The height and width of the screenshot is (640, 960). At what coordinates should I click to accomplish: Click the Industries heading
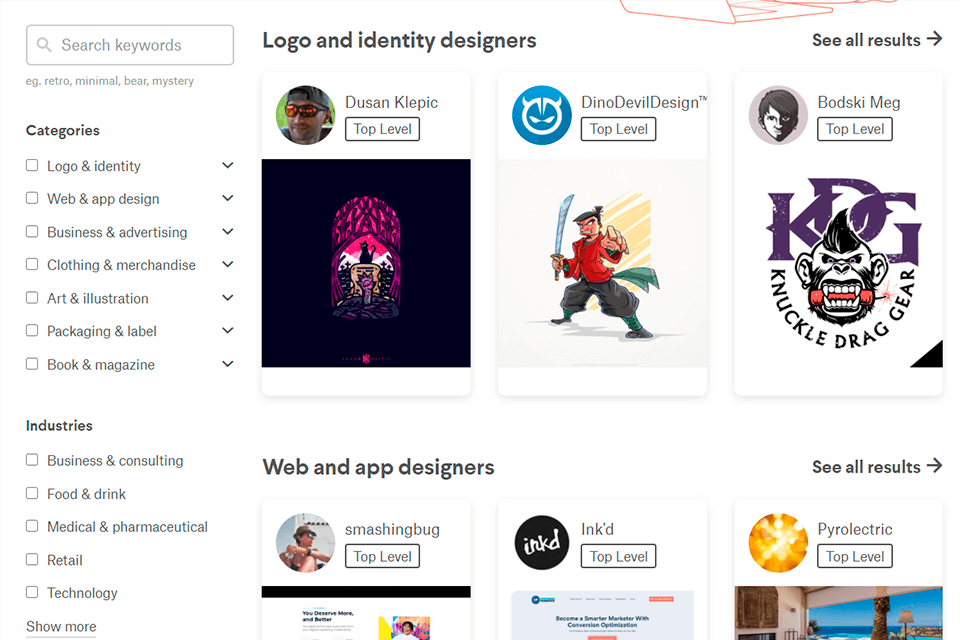point(59,426)
